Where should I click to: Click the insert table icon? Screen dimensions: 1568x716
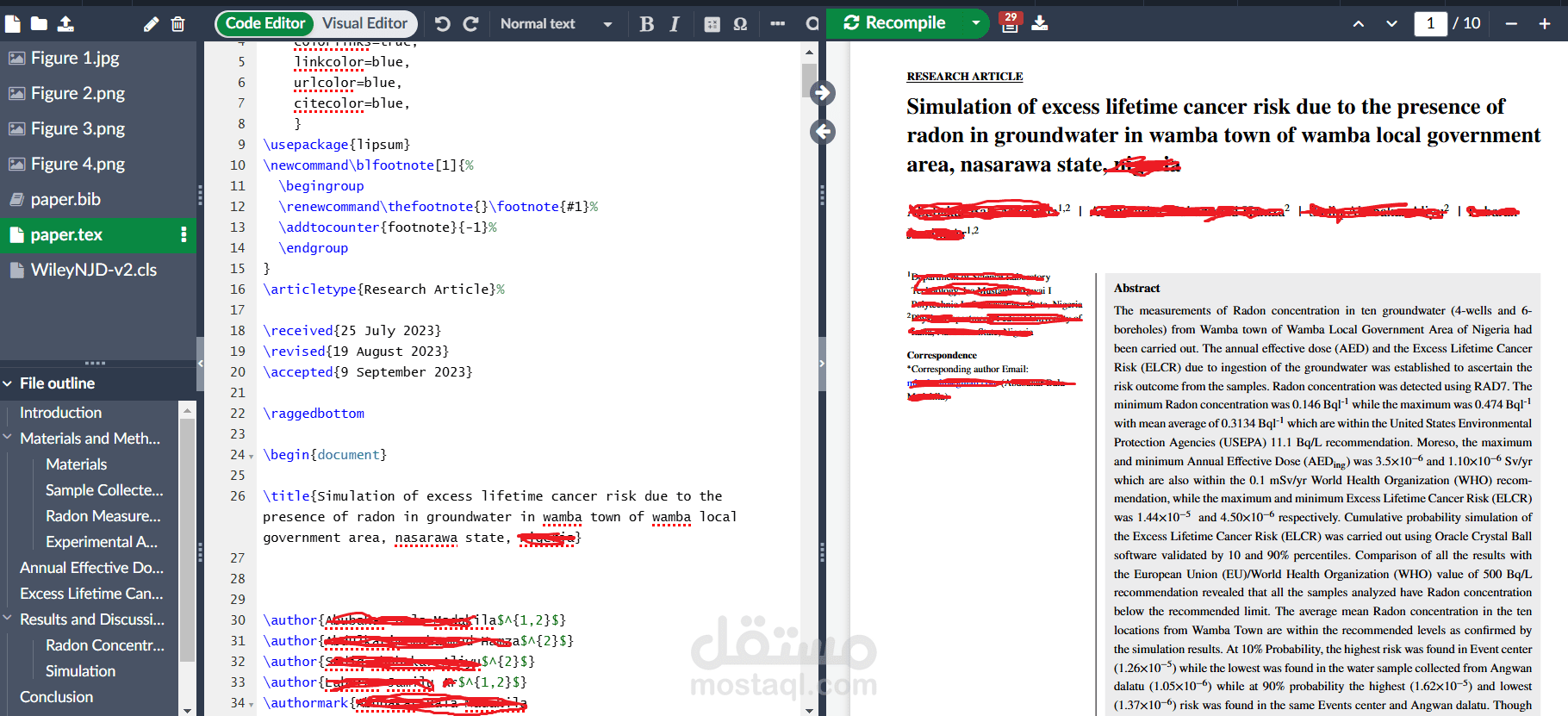coord(712,24)
